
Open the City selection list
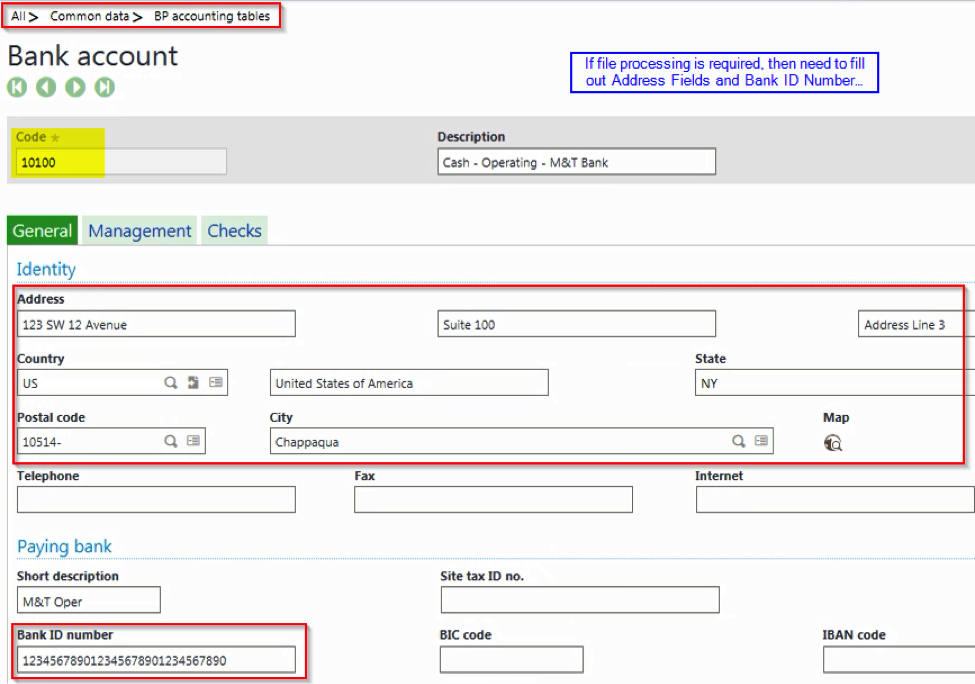761,441
